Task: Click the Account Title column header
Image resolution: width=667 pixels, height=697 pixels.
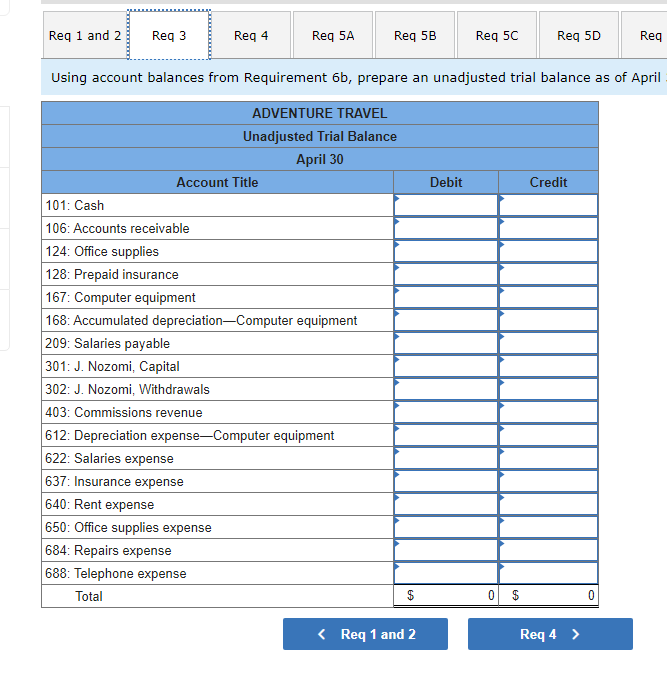Action: [x=217, y=182]
